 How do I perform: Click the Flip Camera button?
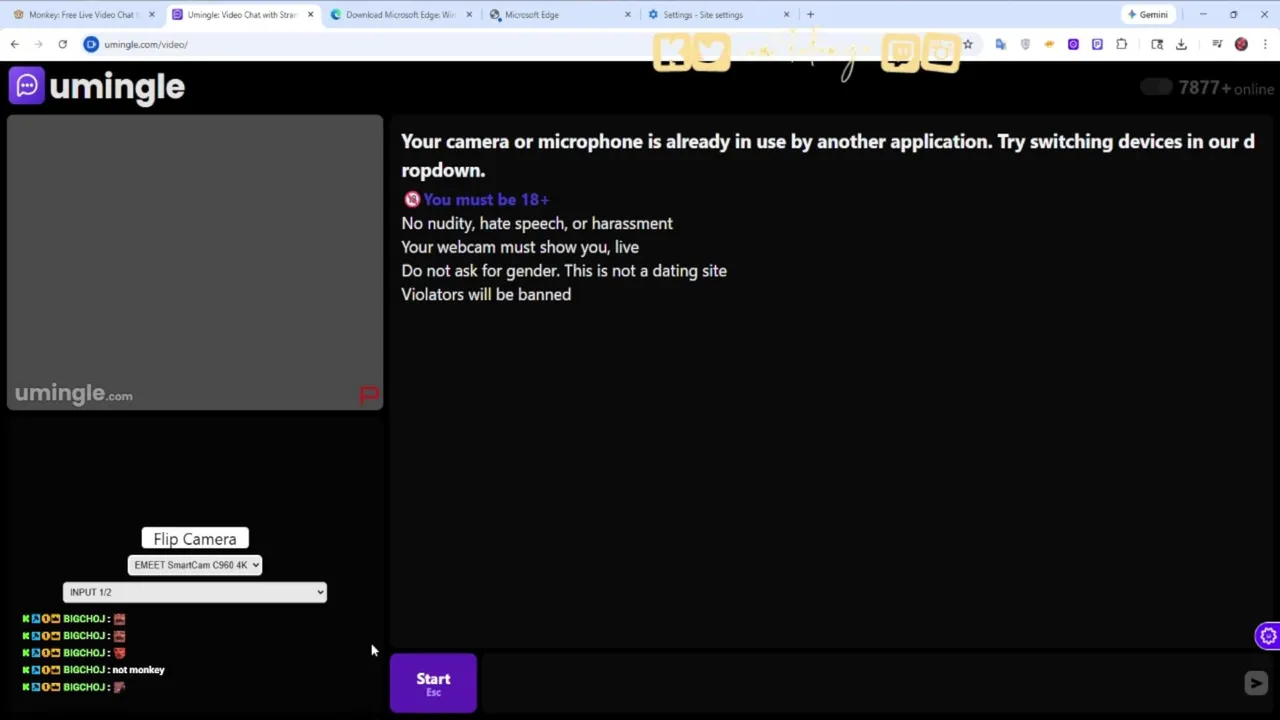pyautogui.click(x=195, y=539)
